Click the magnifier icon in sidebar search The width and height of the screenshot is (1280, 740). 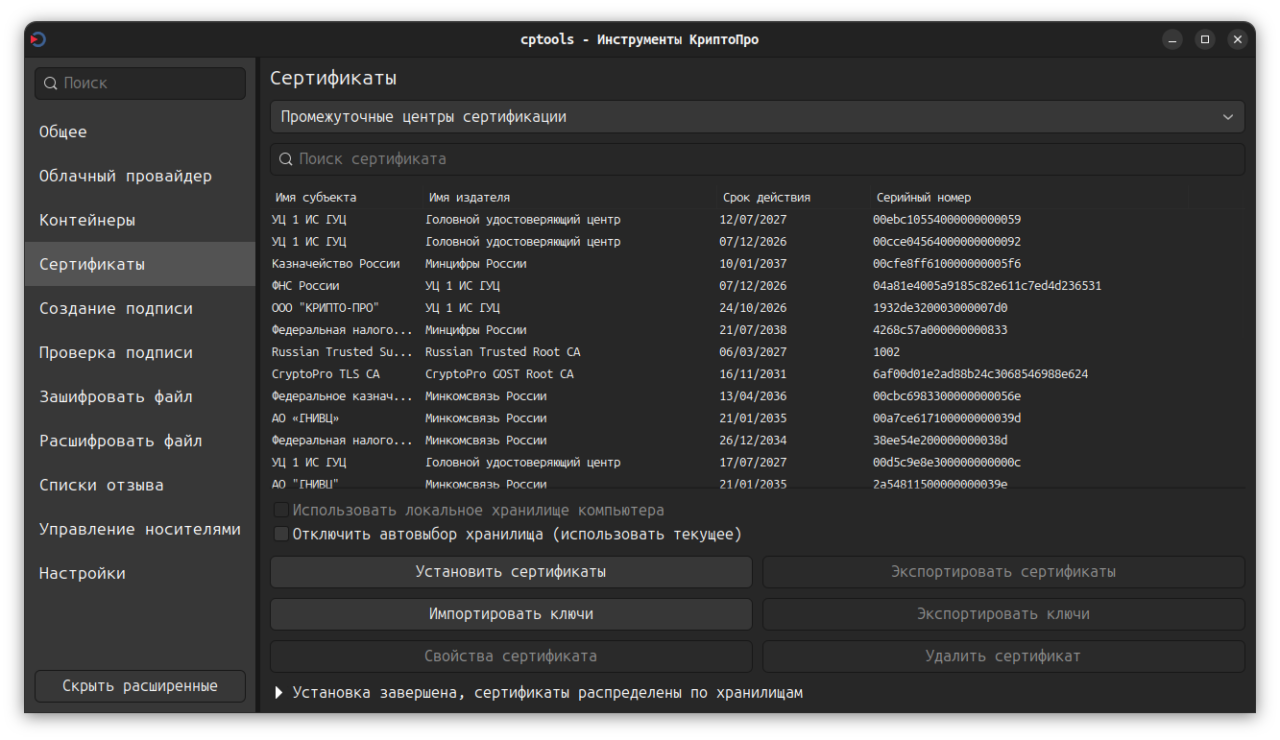point(51,83)
